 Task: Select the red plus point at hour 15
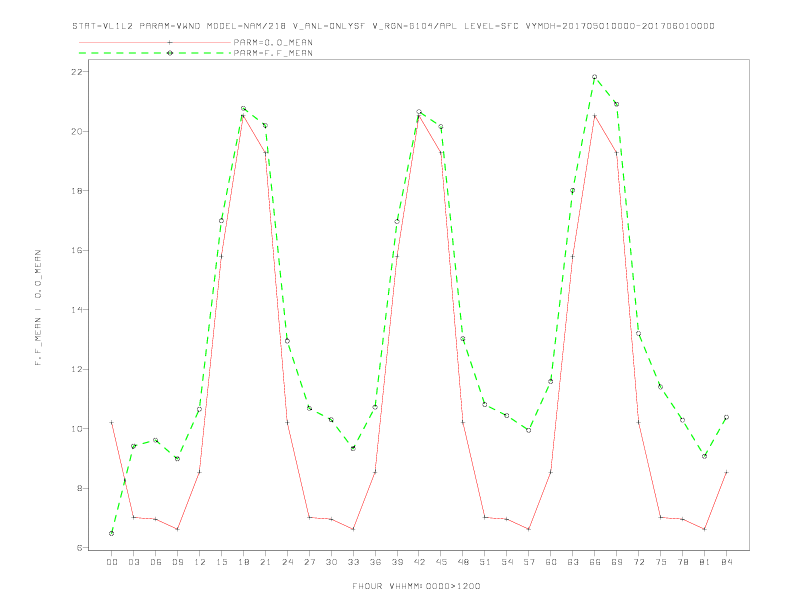(x=221, y=257)
